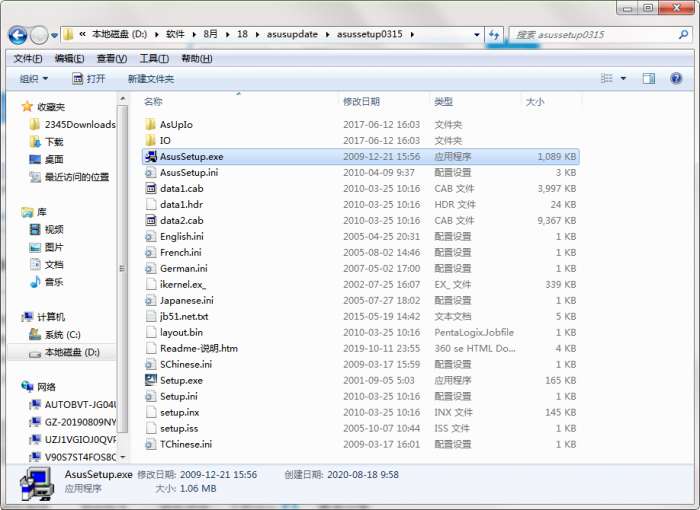This screenshot has height=510, width=700.
Task: Select the jb51.net.txt file icon
Action: click(151, 316)
